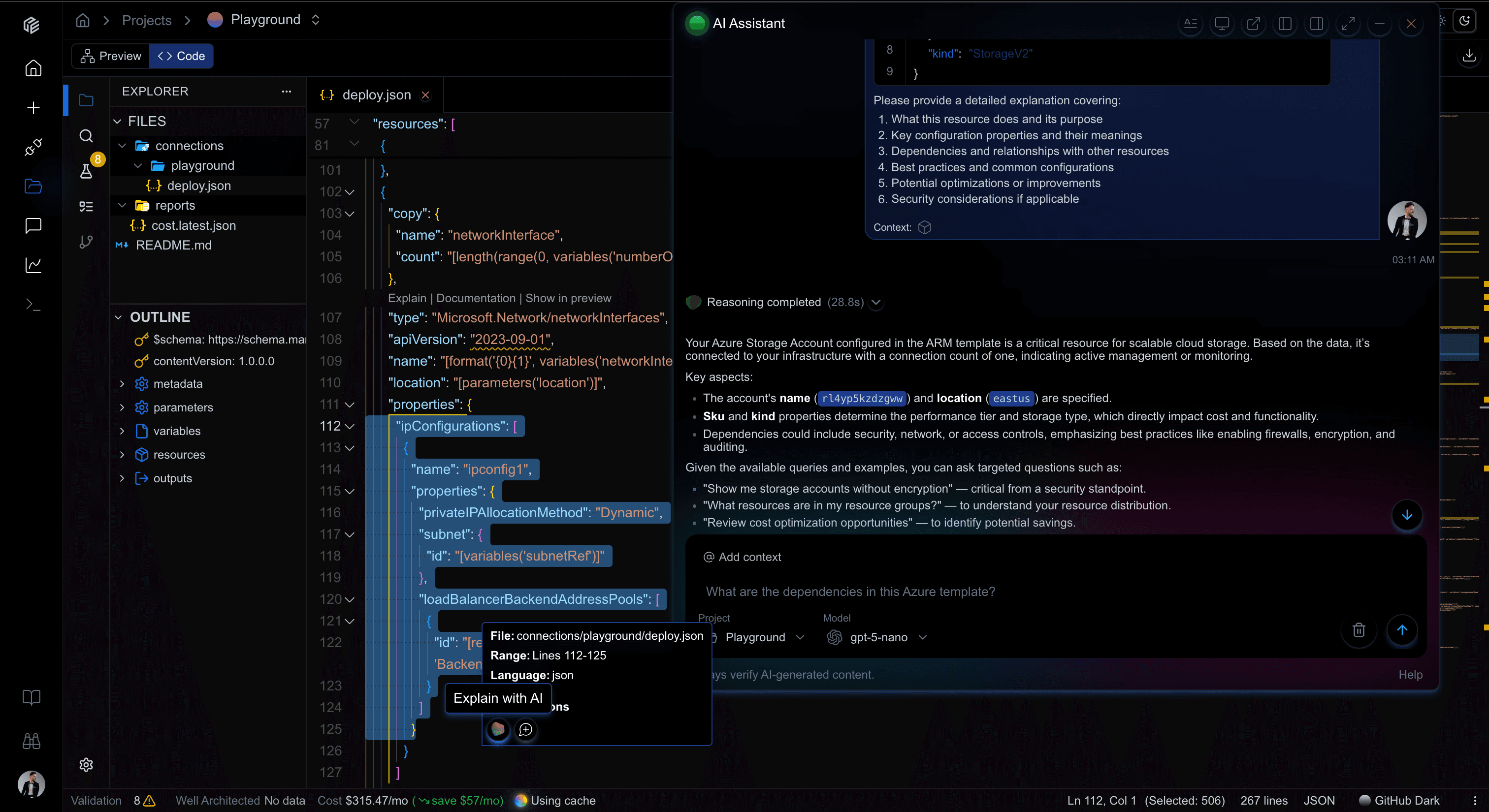Open the Explorer files icon in the activity bar
This screenshot has height=812, width=1489.
86,100
